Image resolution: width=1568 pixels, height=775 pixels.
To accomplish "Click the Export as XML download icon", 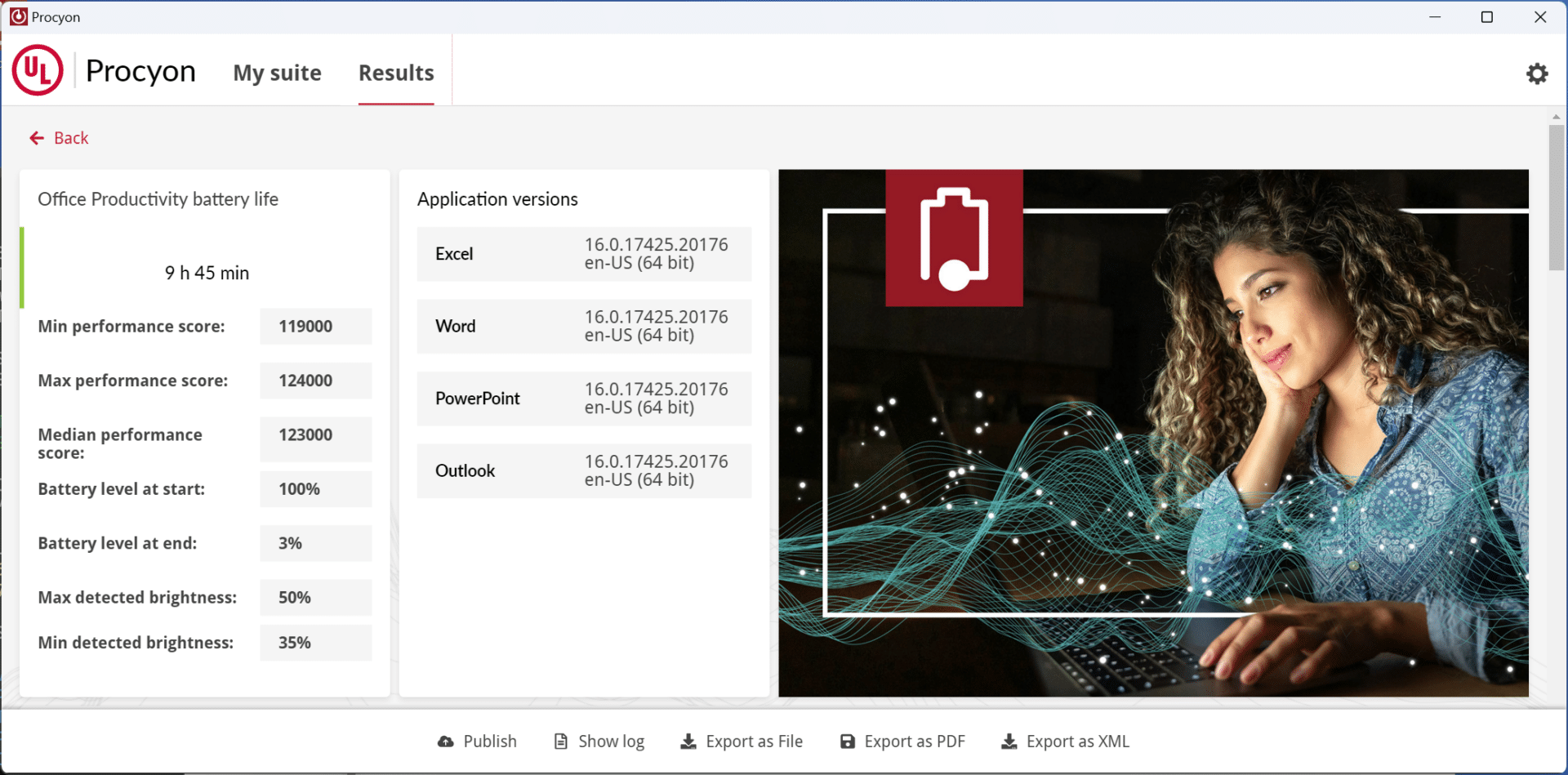I will pyautogui.click(x=1009, y=742).
